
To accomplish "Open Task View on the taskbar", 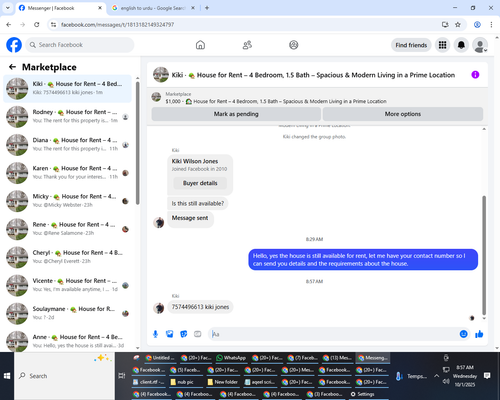I will click(122, 376).
